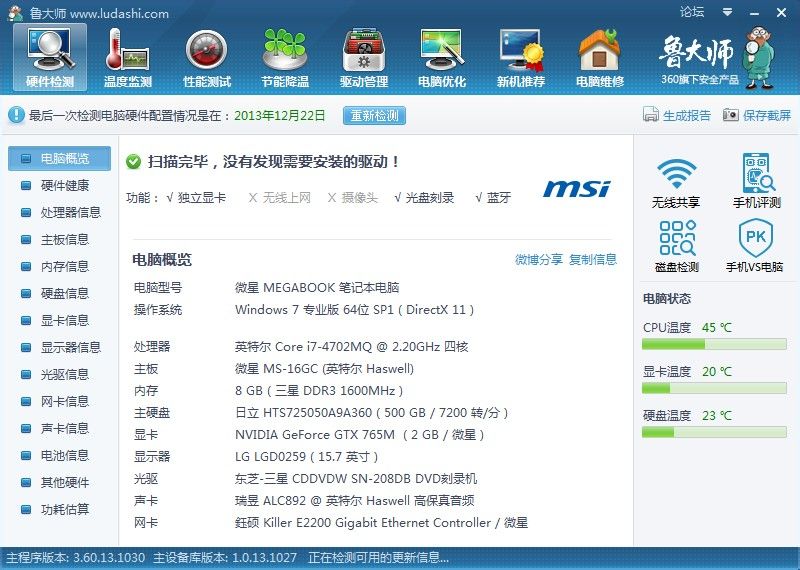Image resolution: width=800 pixels, height=570 pixels.
Task: Open the 论坛 forum link
Action: tap(692, 12)
